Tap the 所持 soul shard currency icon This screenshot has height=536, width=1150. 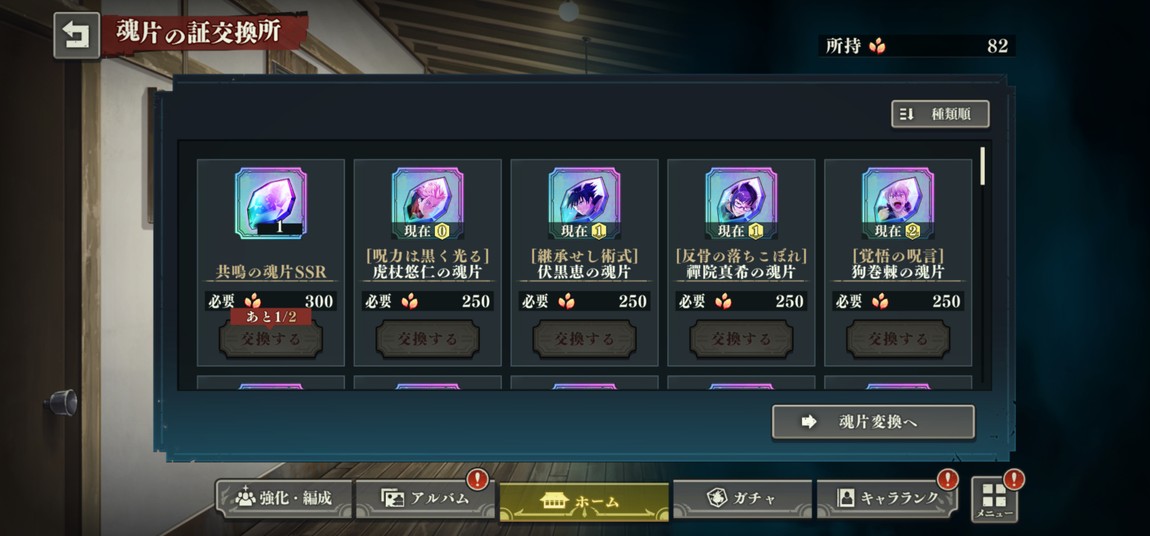pyautogui.click(x=876, y=46)
